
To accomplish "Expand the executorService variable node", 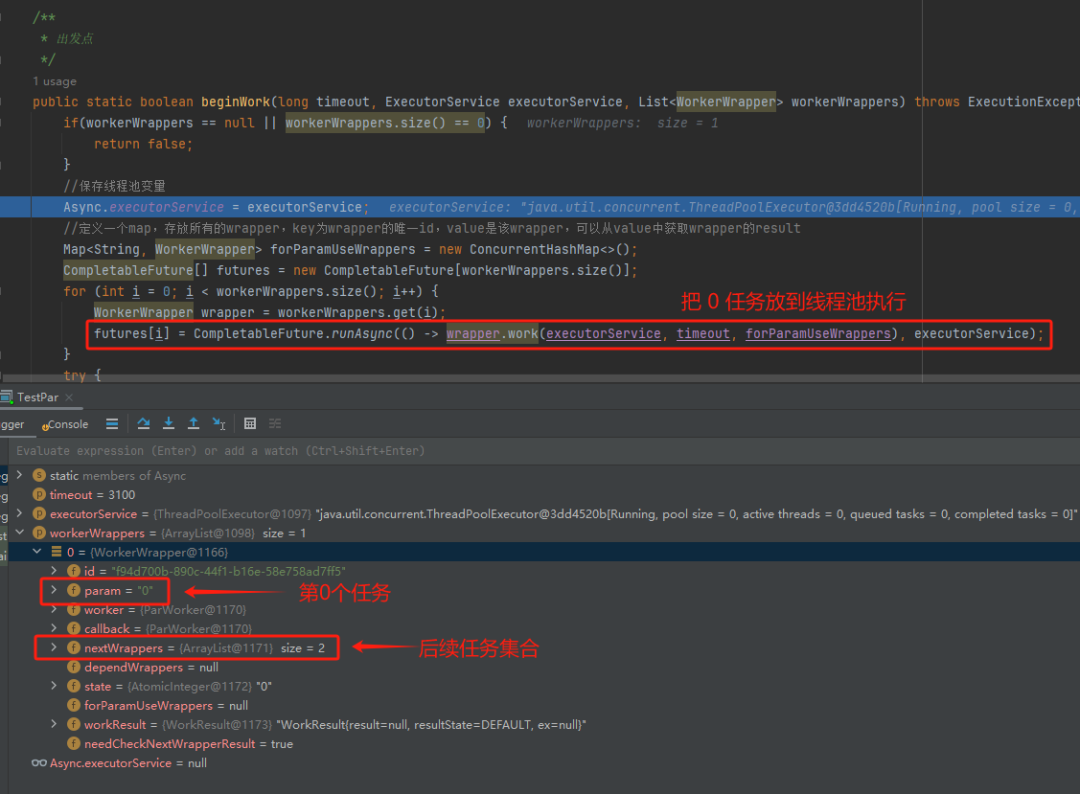I will click(x=19, y=514).
